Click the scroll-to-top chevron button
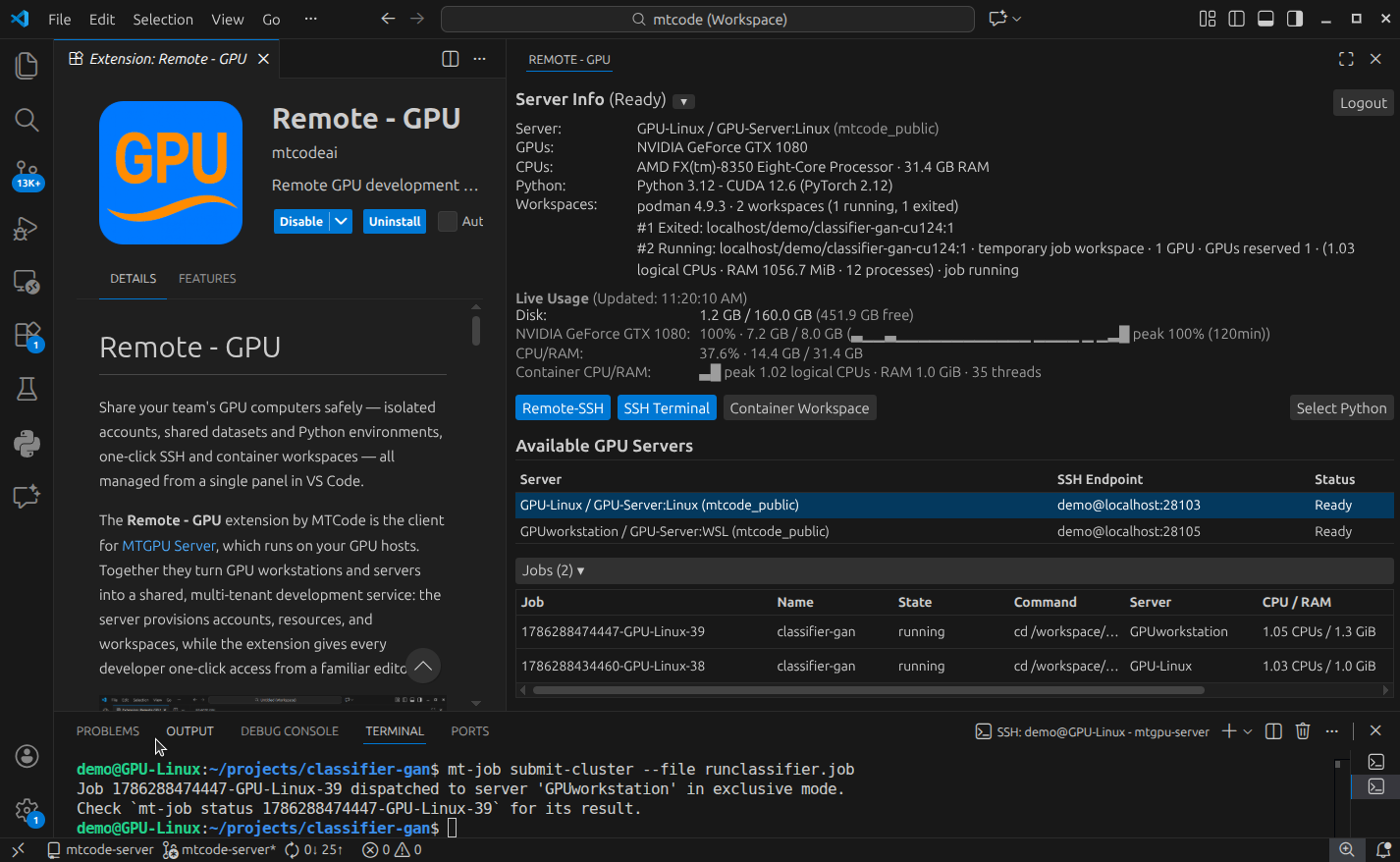1400x862 pixels. [423, 666]
